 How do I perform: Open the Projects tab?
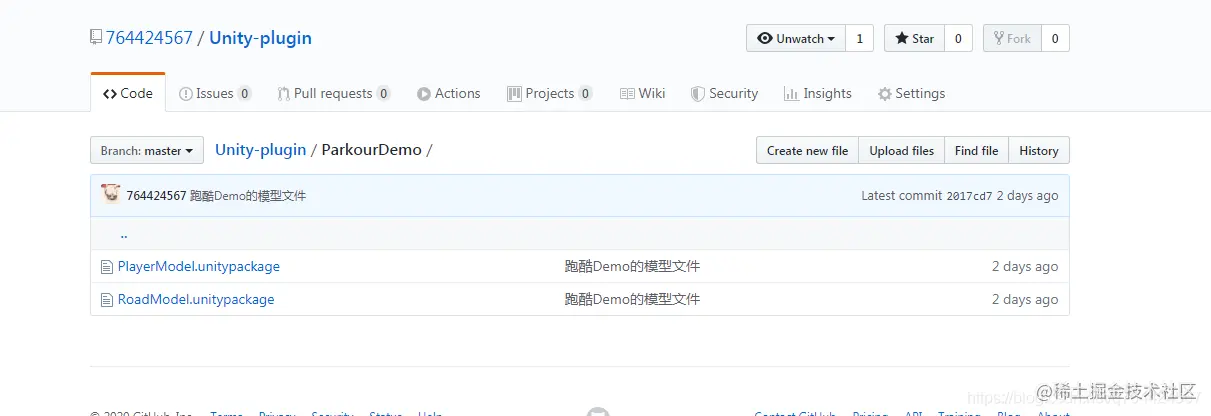point(550,93)
